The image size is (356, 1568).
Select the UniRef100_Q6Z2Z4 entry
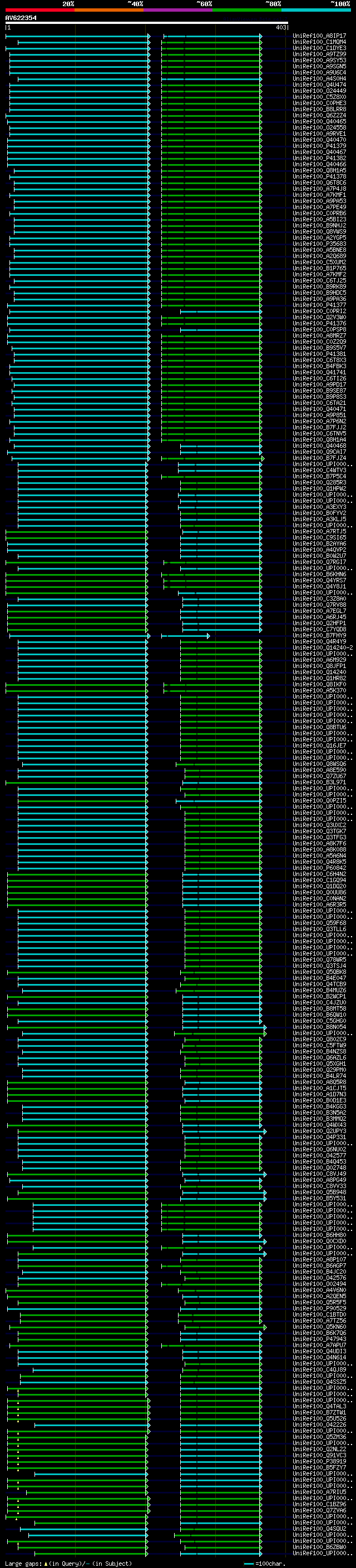pos(319,115)
